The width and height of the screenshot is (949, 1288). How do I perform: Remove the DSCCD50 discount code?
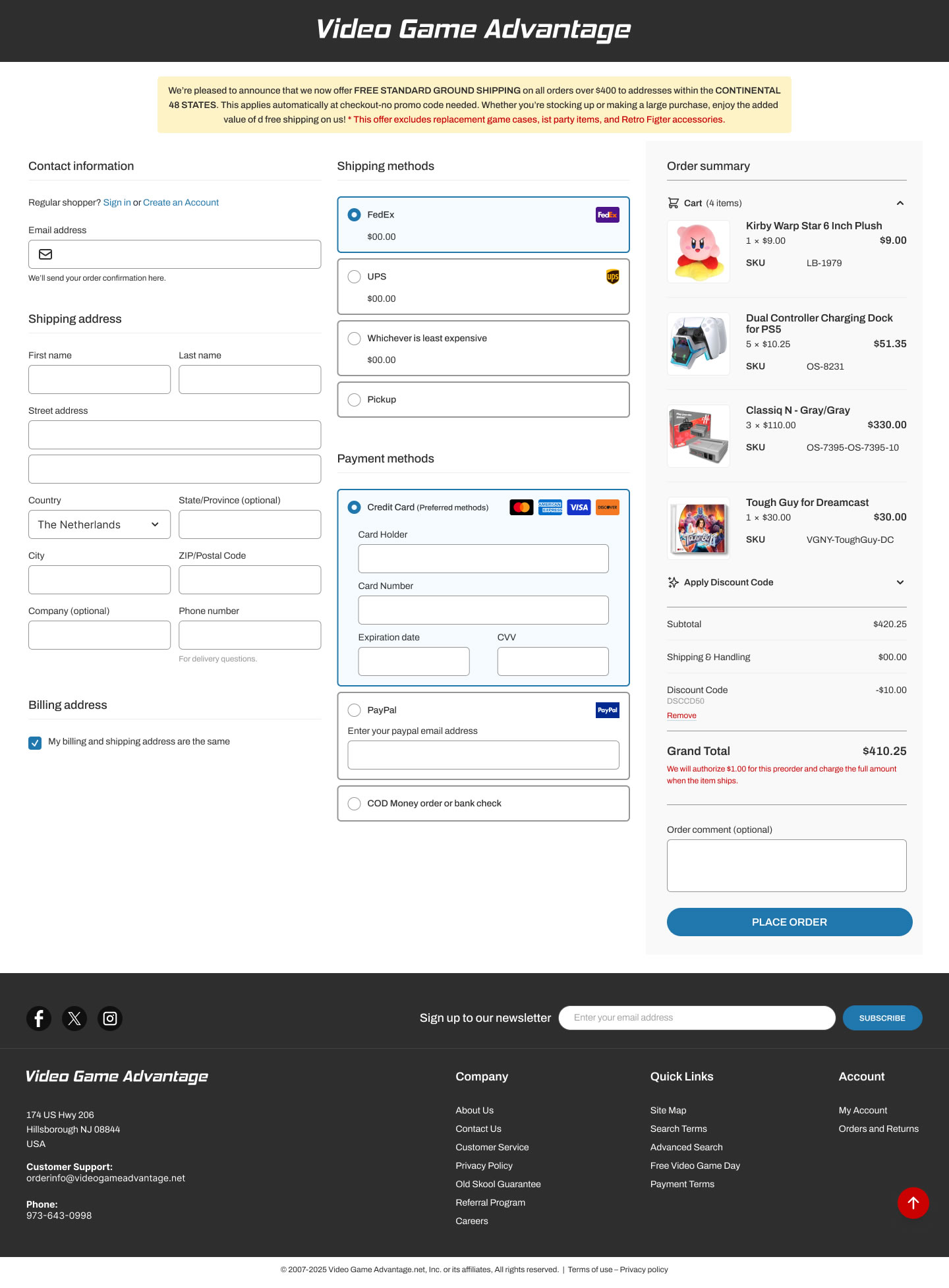coord(681,715)
